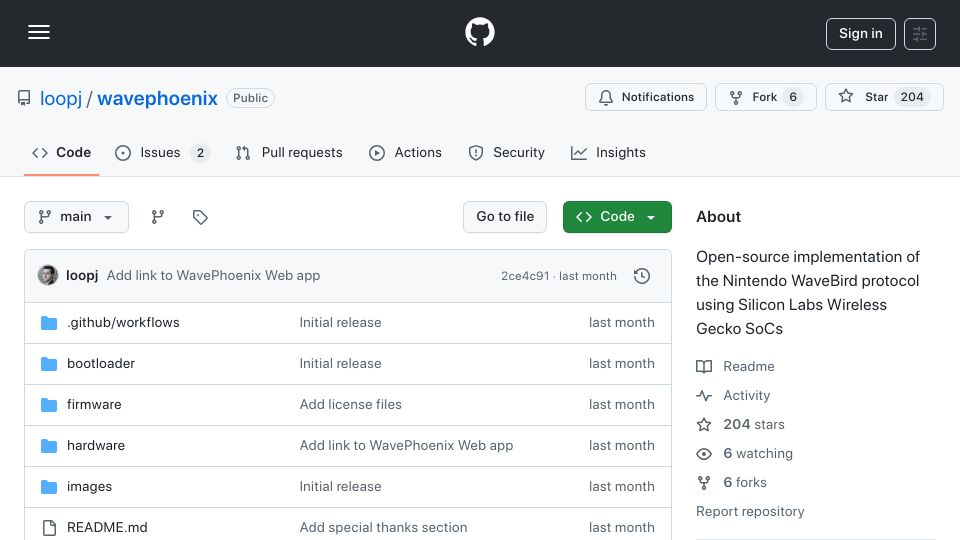Switch to the Issues tab

[162, 152]
